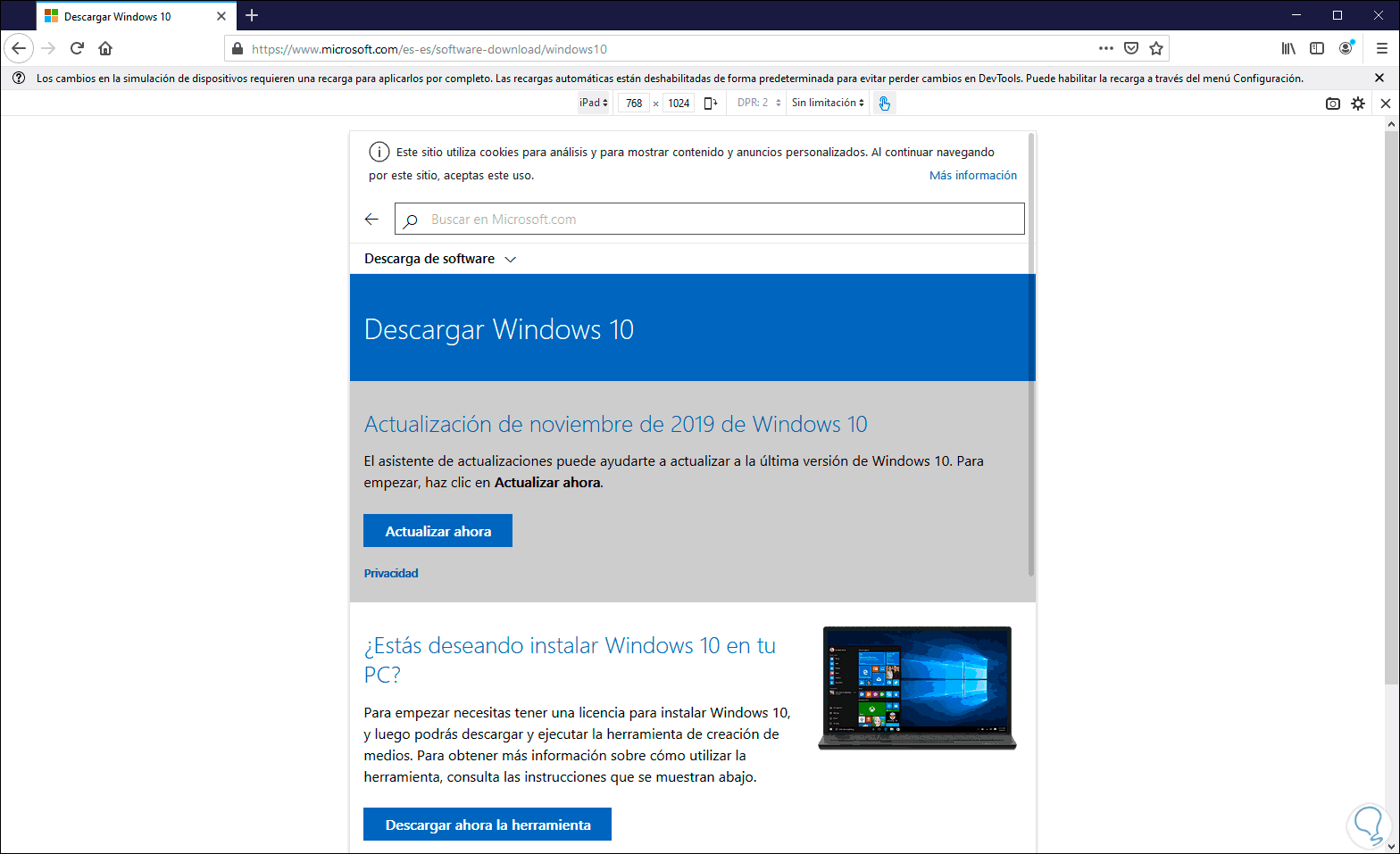Focus the Buscar en Microsoft.com search box
The width and height of the screenshot is (1400, 854).
(710, 220)
